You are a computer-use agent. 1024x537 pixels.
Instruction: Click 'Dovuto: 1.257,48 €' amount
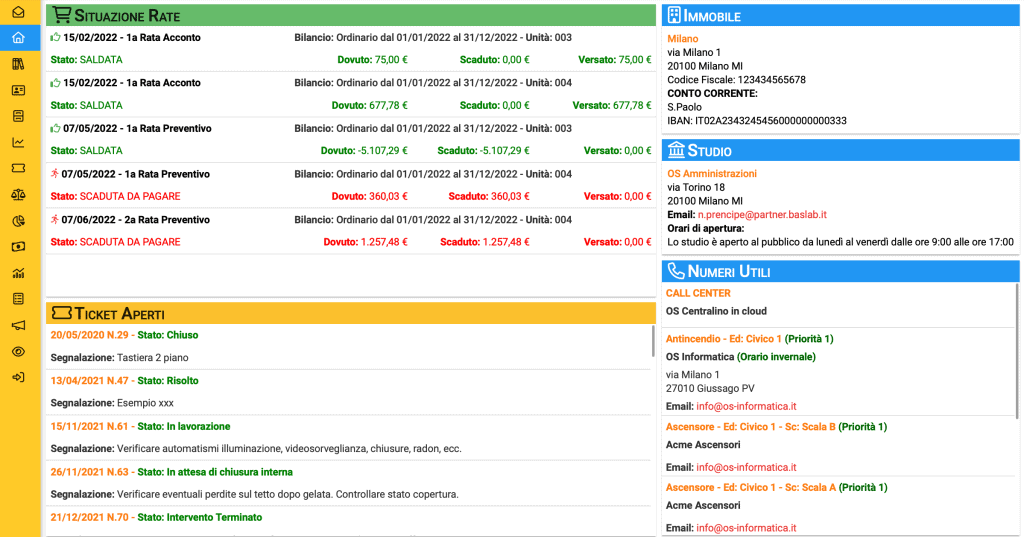click(x=365, y=242)
